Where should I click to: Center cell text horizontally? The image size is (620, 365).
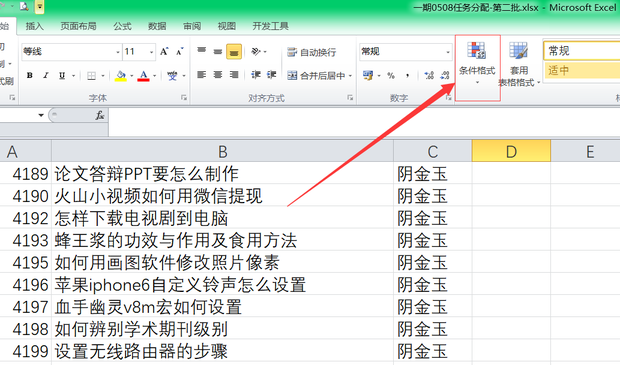pyautogui.click(x=217, y=75)
